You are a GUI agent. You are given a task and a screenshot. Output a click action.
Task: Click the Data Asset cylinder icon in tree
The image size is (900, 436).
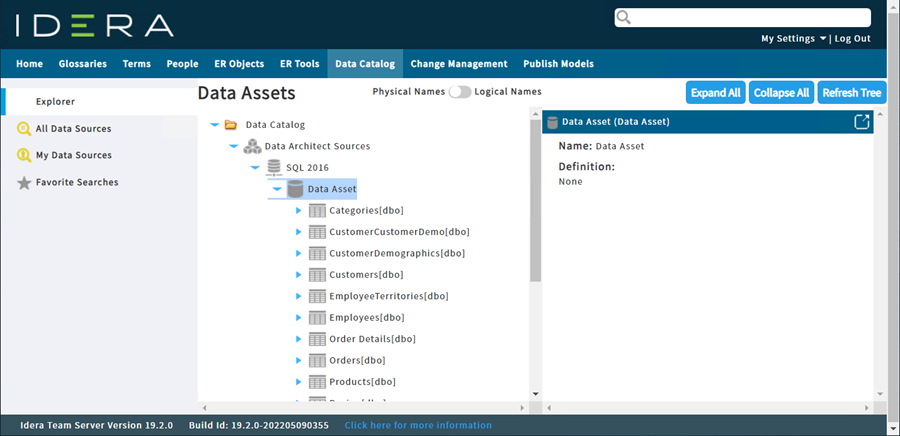coord(295,189)
